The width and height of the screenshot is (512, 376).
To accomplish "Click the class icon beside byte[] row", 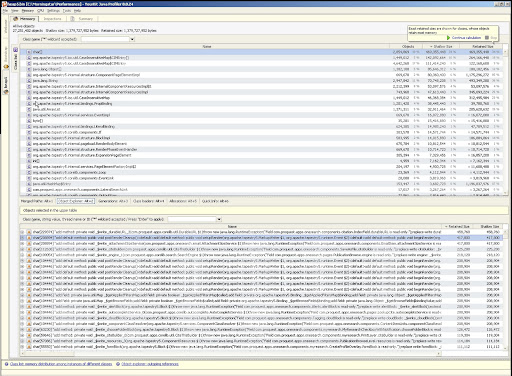I will coord(29,121).
